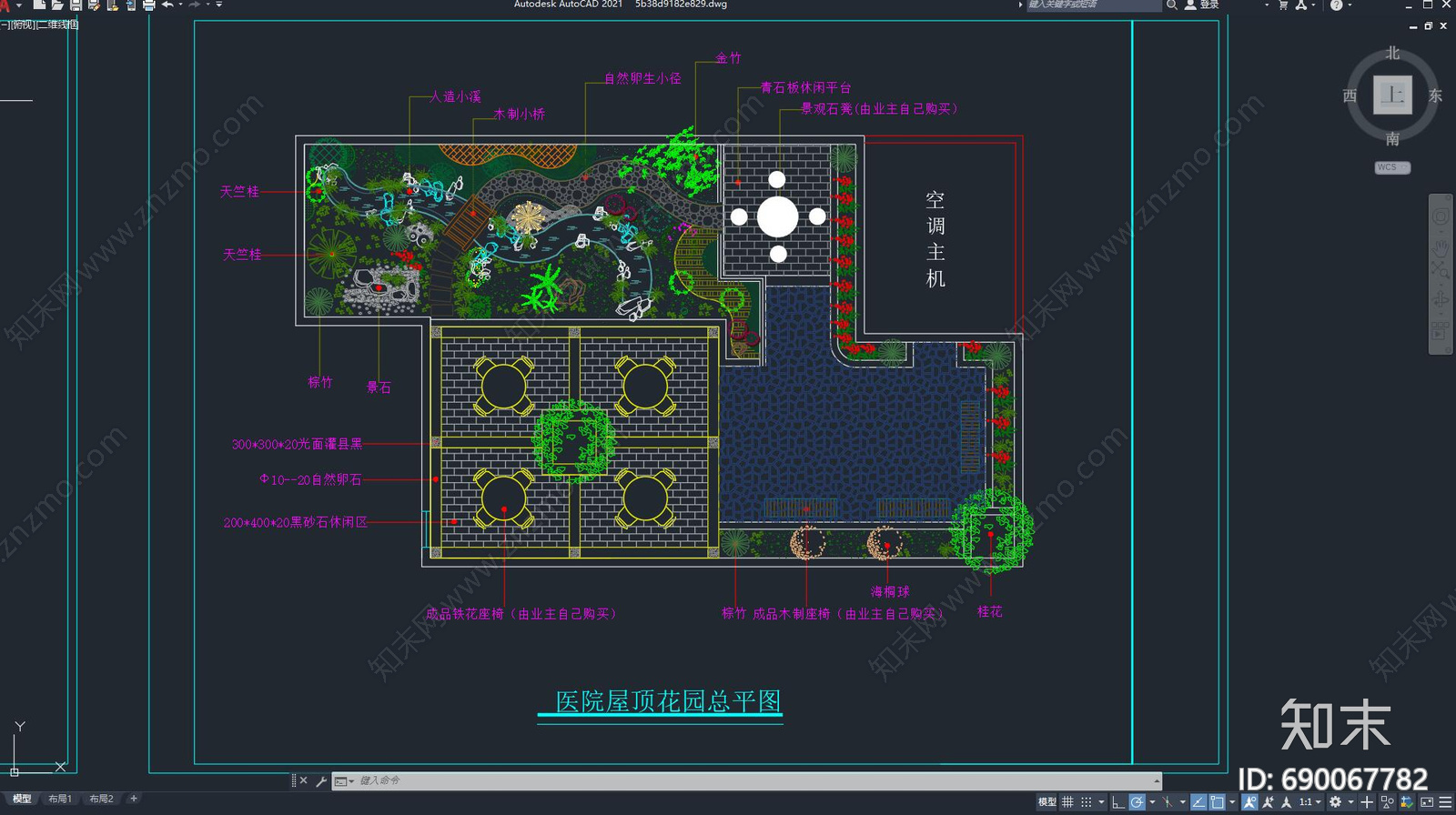This screenshot has height=815, width=1456.
Task: Open from Web & Mobile icon
Action: tap(113, 5)
